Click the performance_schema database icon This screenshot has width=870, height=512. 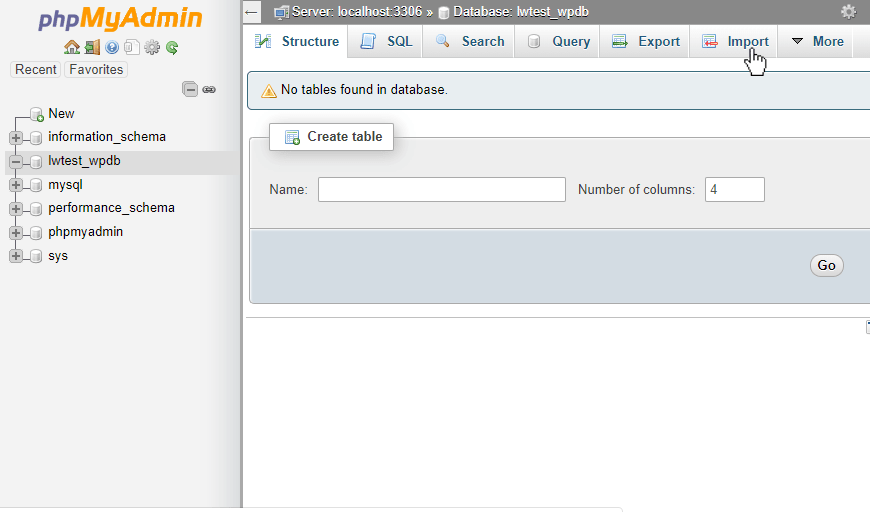[36, 209]
